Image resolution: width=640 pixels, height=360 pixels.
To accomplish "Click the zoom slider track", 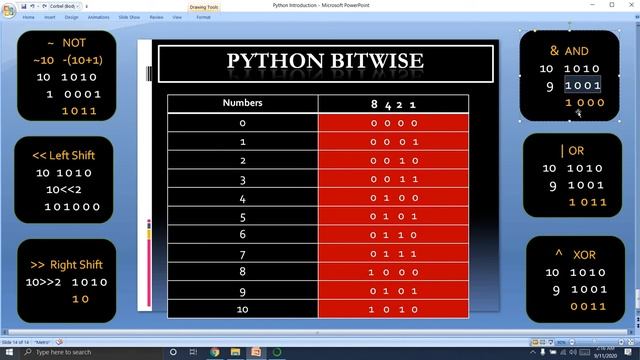I will coord(596,342).
